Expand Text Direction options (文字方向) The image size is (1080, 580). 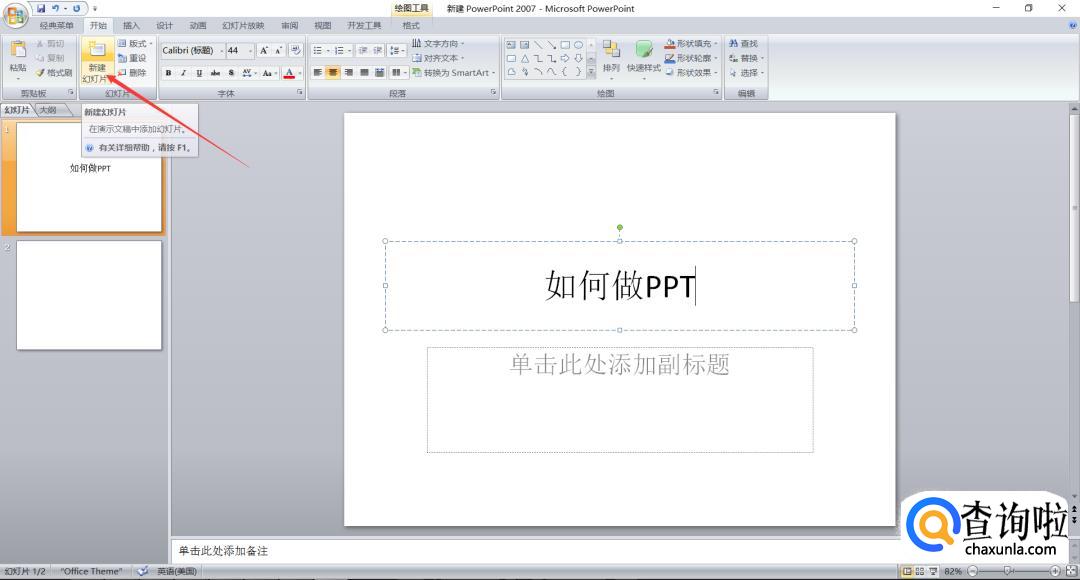coord(439,43)
